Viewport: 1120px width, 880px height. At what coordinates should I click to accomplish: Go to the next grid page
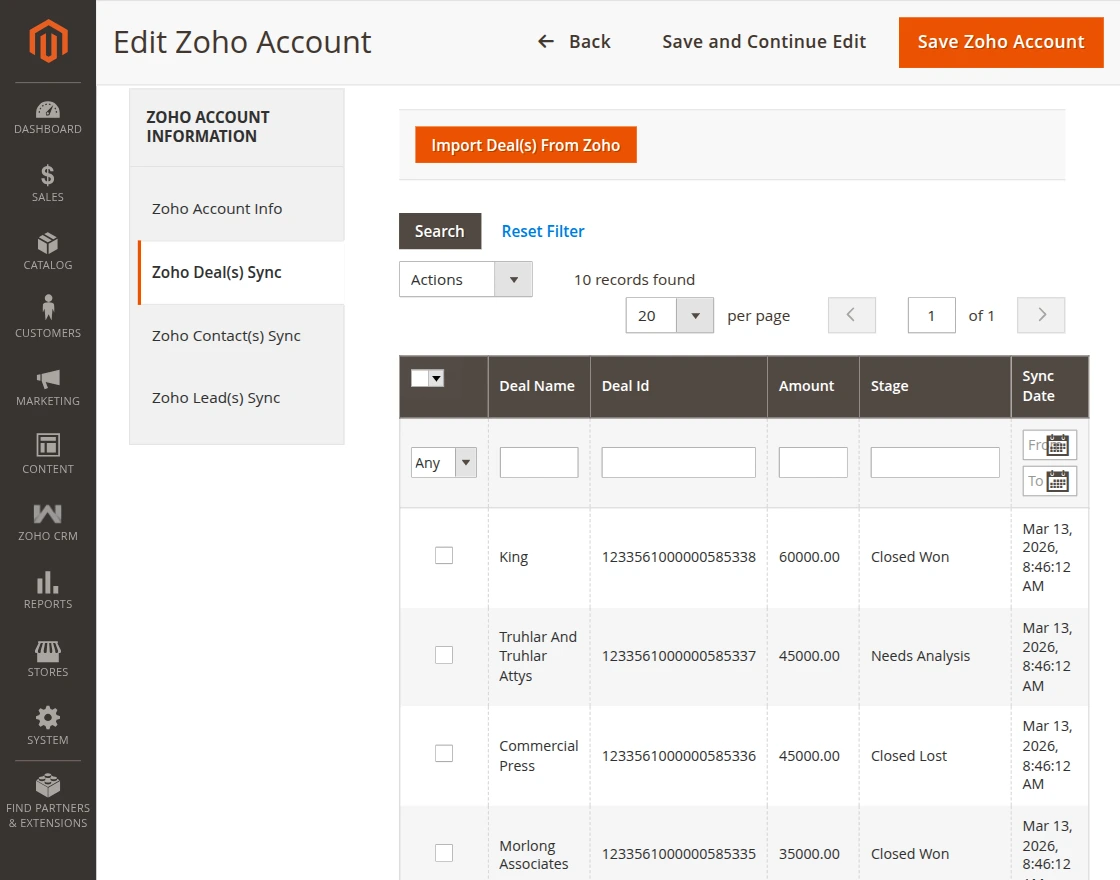[1041, 315]
